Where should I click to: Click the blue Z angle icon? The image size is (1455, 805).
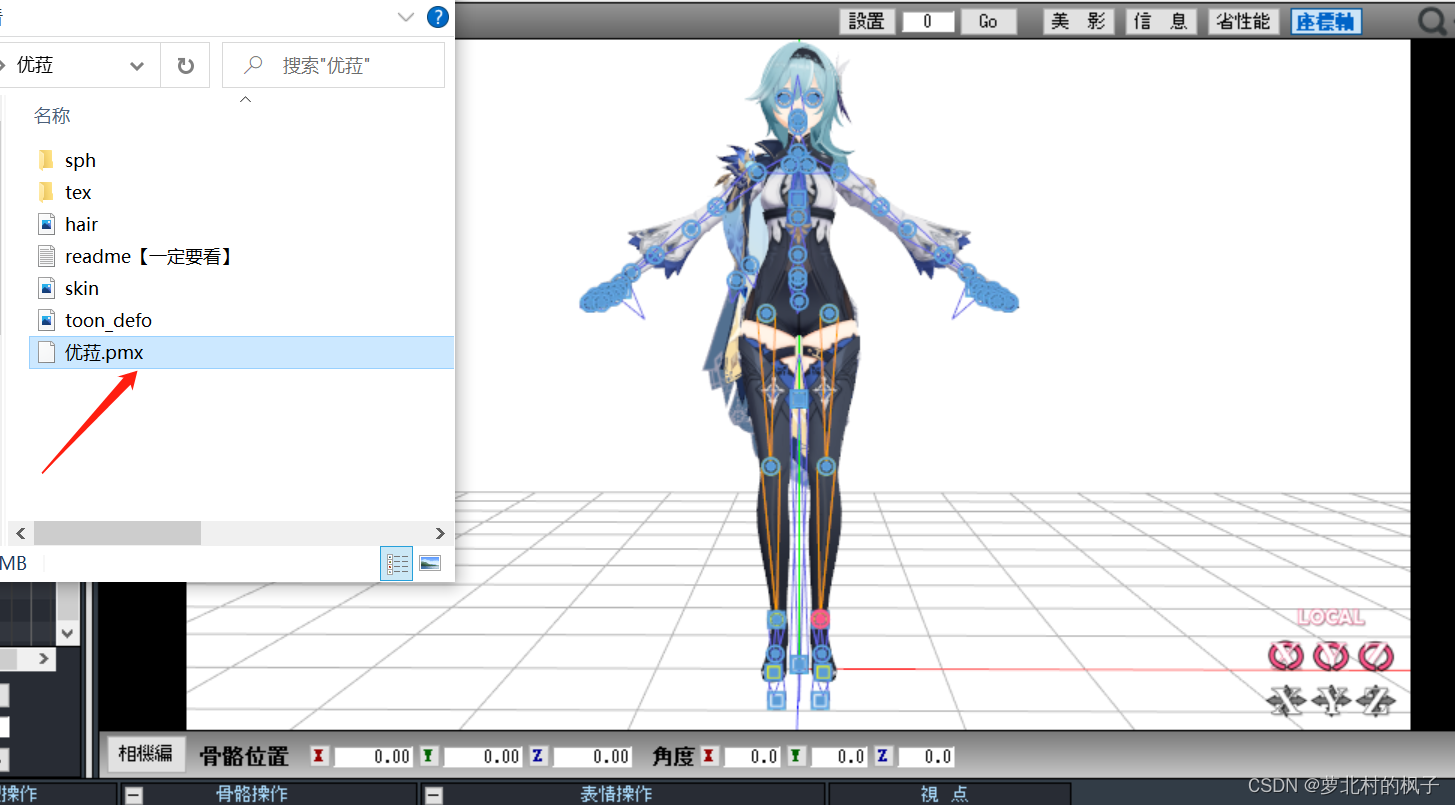[x=883, y=756]
